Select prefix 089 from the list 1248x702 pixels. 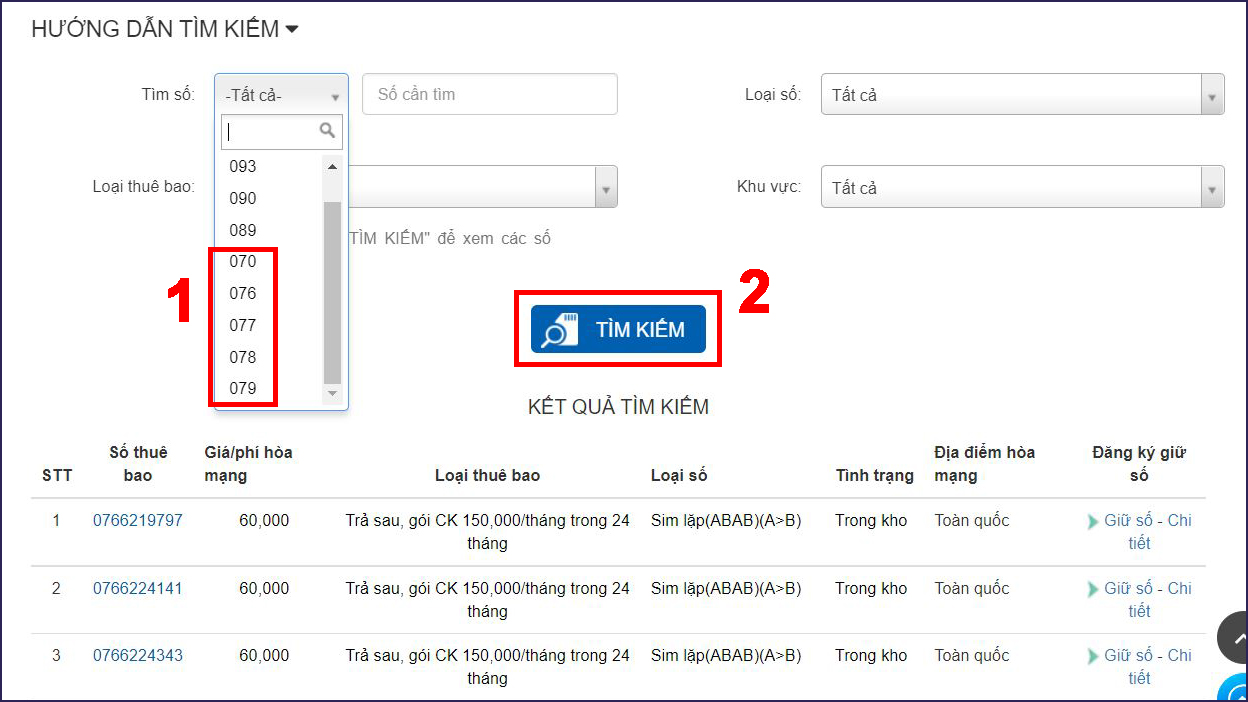(243, 229)
